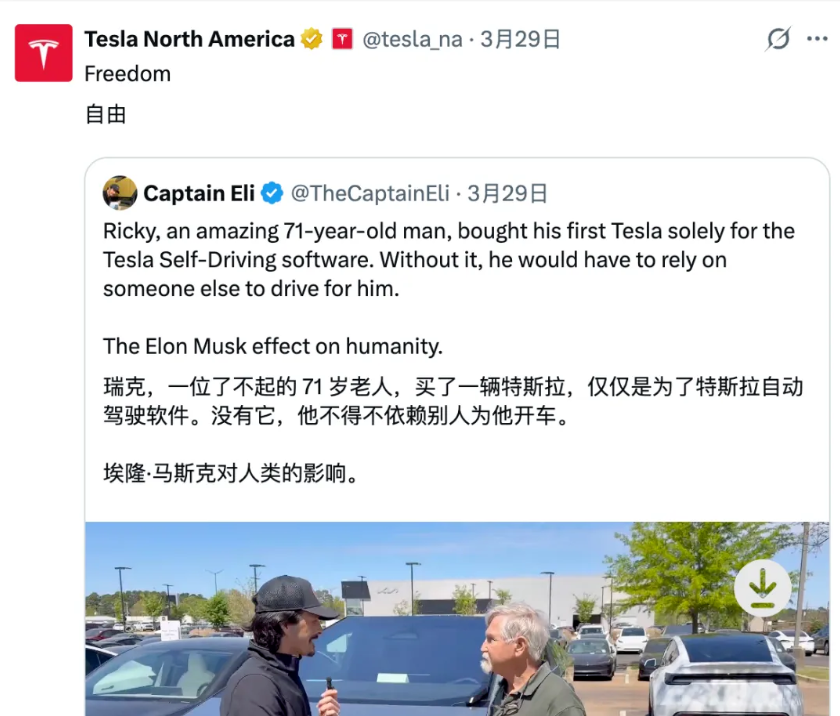This screenshot has height=716, width=840.
Task: Open the Grok icon in the tweet header
Action: (x=777, y=39)
